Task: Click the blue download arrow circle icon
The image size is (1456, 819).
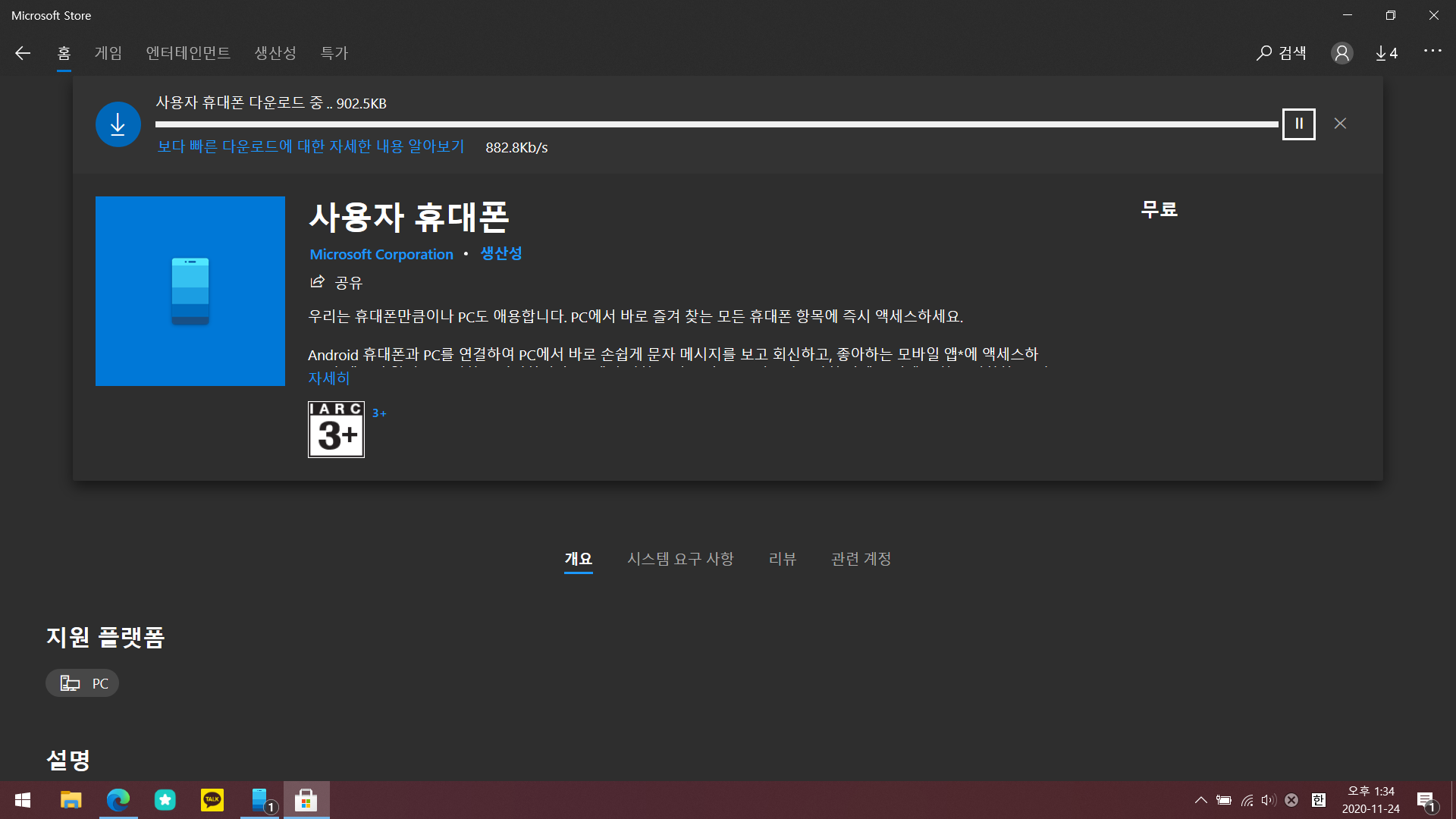Action: [118, 124]
